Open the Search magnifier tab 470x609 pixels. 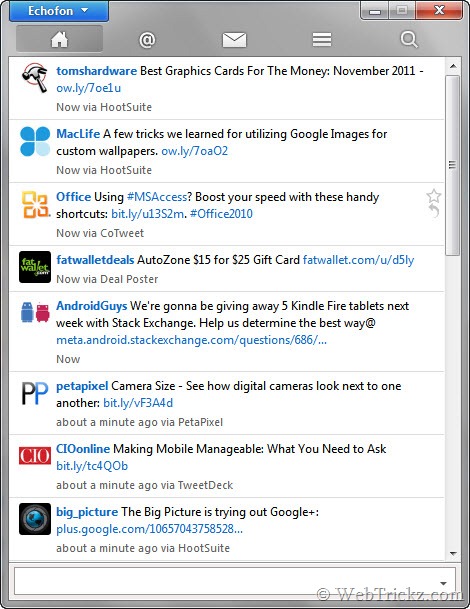(x=409, y=40)
